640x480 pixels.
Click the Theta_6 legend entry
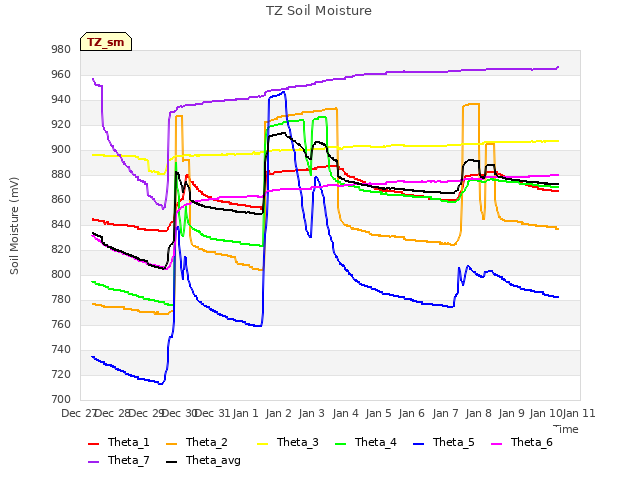(x=522, y=442)
